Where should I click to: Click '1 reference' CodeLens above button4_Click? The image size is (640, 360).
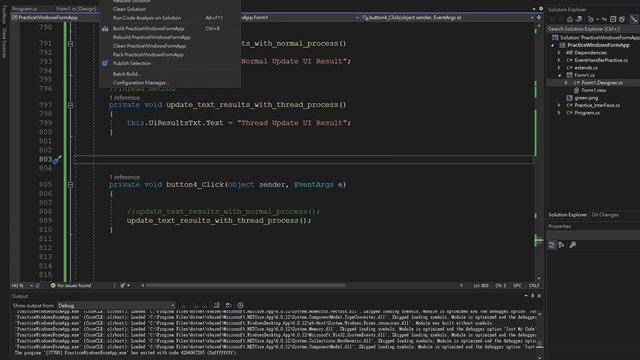point(124,177)
